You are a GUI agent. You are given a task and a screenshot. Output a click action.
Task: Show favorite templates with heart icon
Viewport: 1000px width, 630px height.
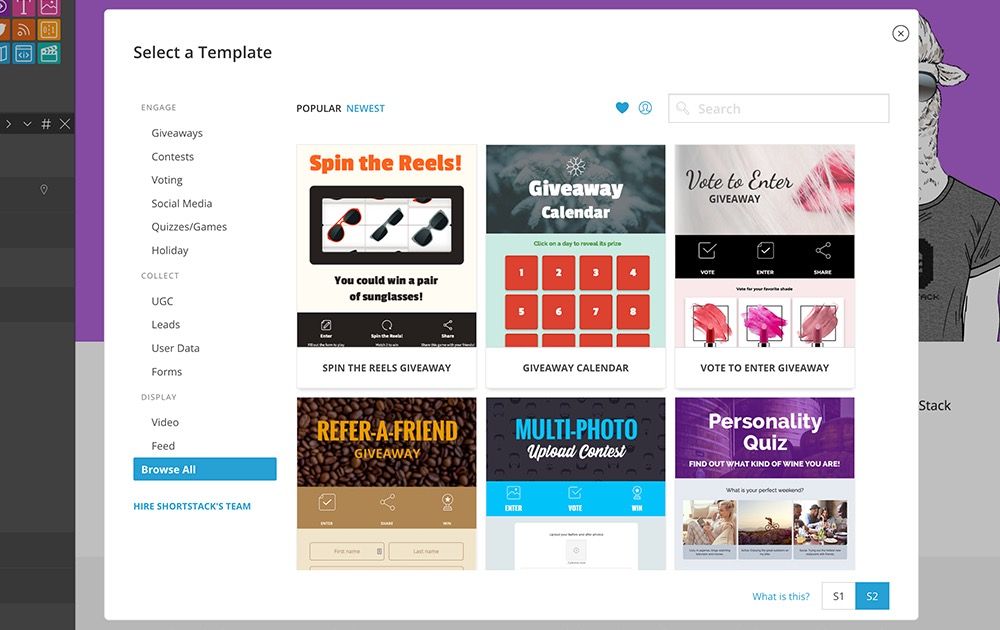pos(622,108)
